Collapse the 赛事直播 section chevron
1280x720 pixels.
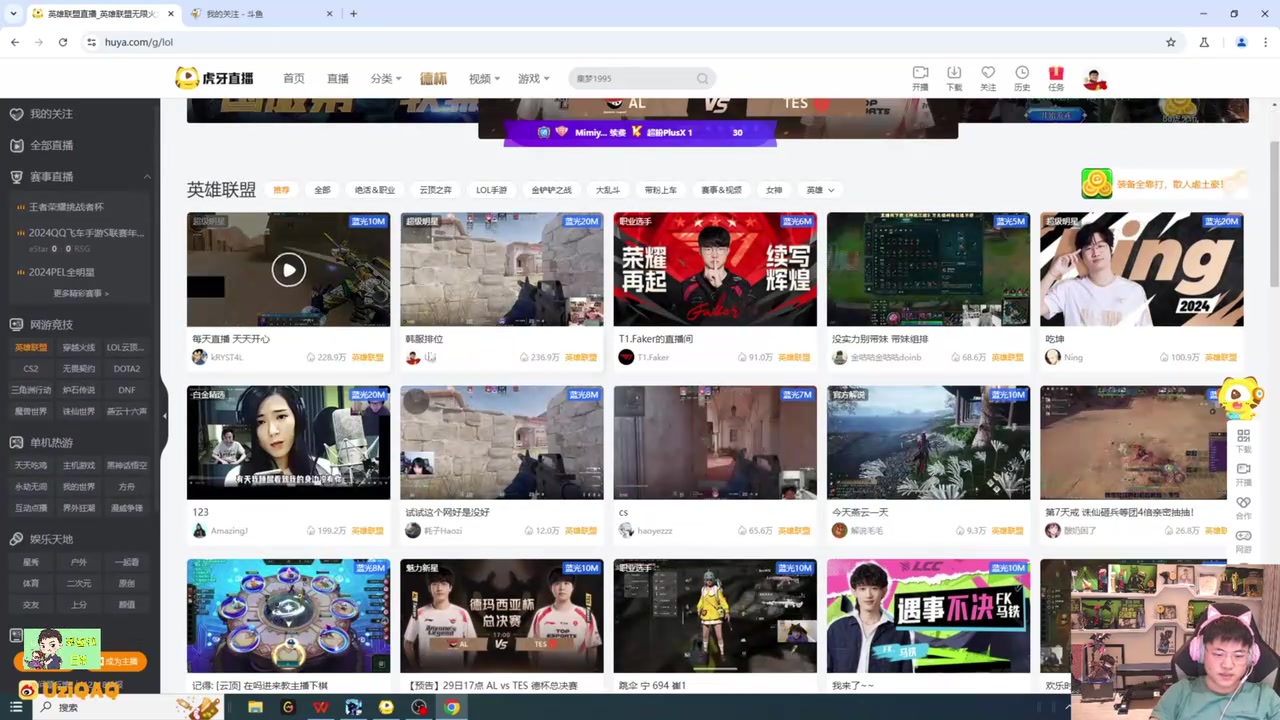click(x=147, y=177)
